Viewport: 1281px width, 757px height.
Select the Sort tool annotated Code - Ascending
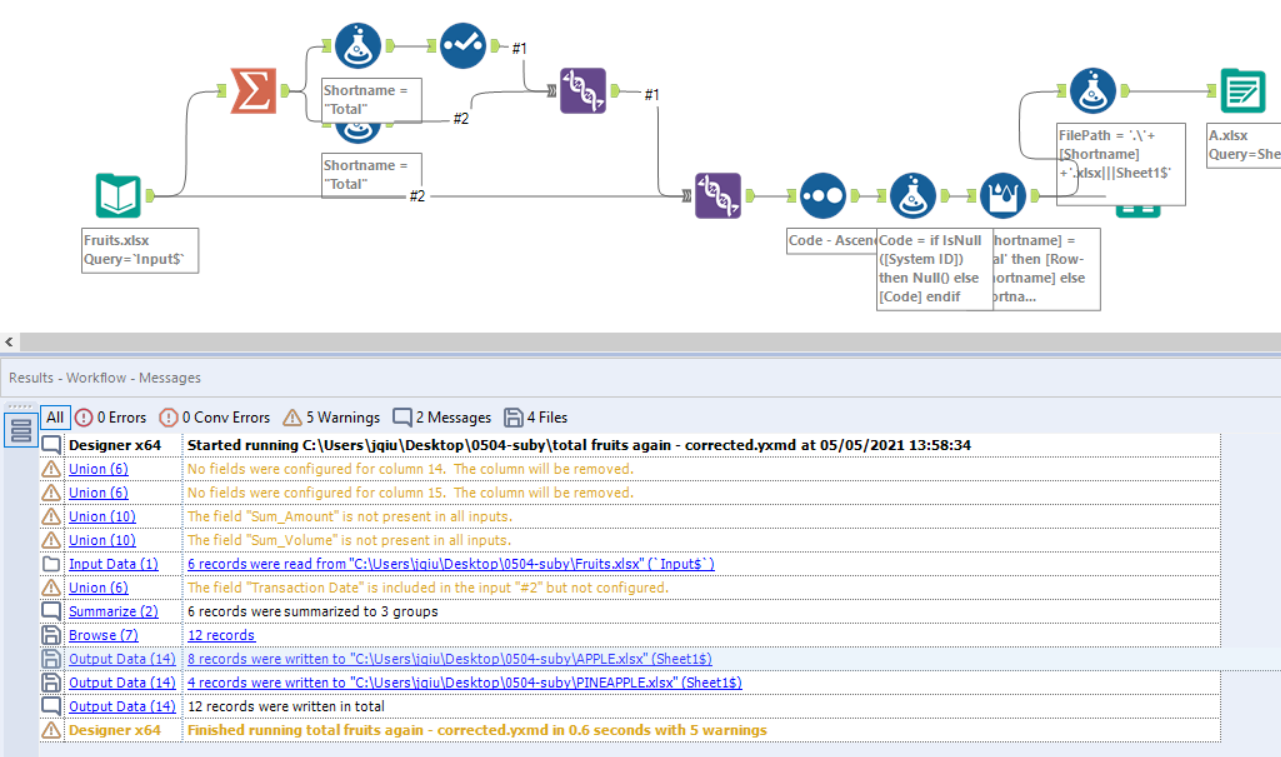(822, 195)
